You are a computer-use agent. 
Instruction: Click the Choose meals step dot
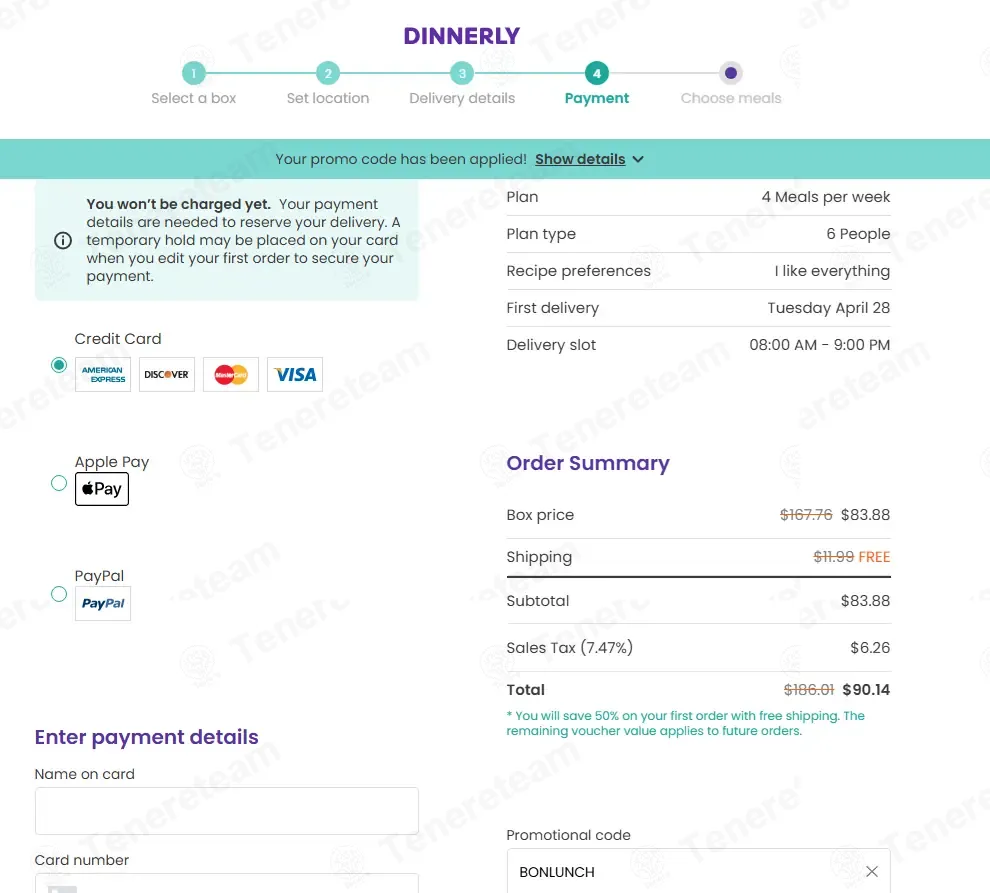[x=731, y=73]
